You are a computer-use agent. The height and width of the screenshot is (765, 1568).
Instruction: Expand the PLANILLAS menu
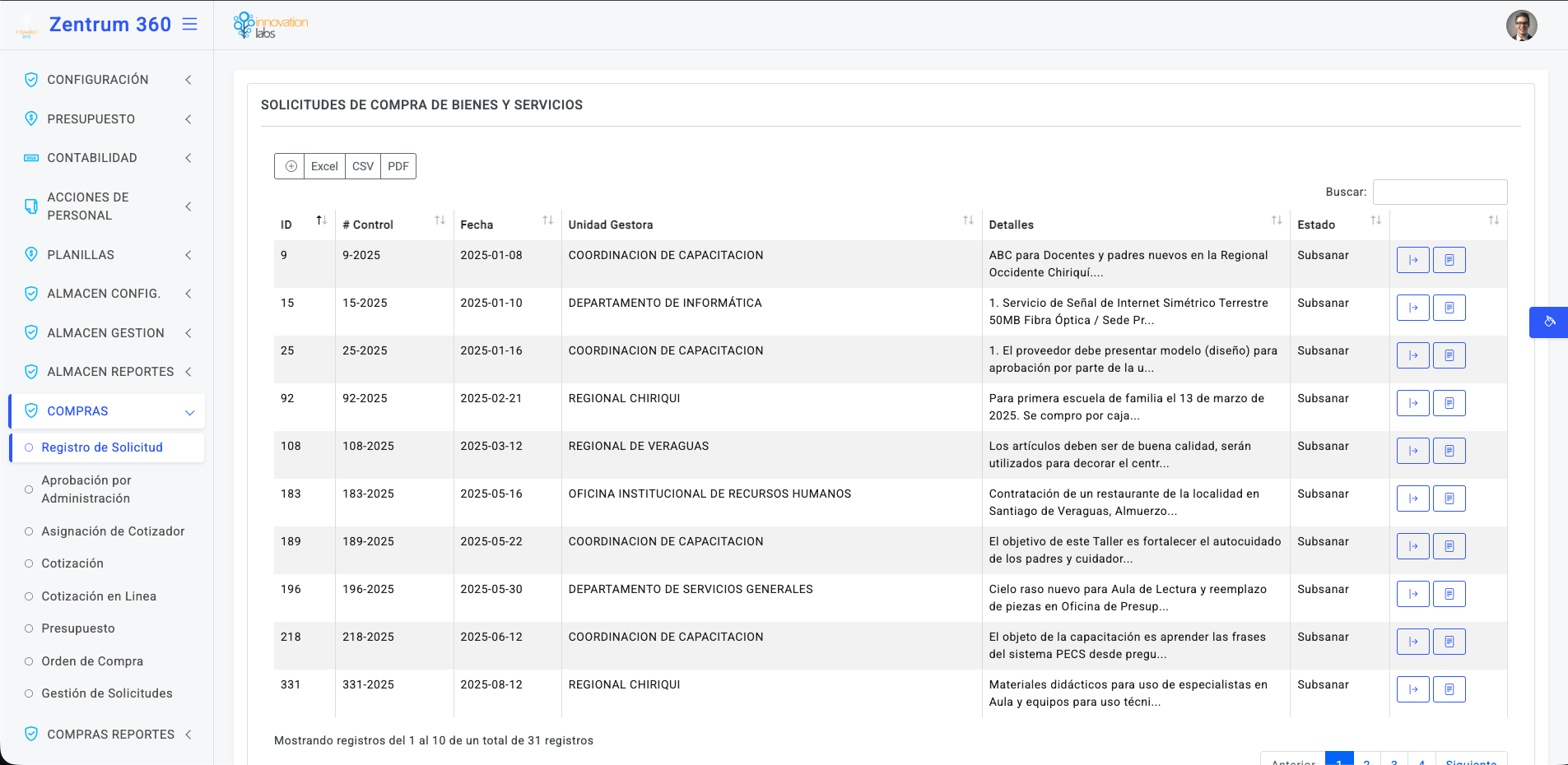107,255
